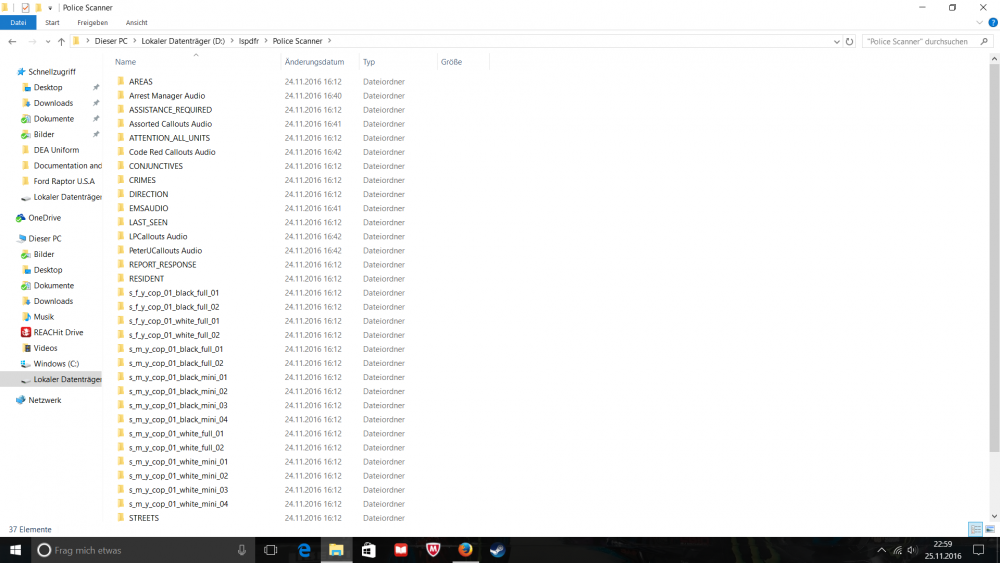The image size is (1000, 563).
Task: Open Ford Raptor U.S.A sidebar folder
Action: (64, 181)
